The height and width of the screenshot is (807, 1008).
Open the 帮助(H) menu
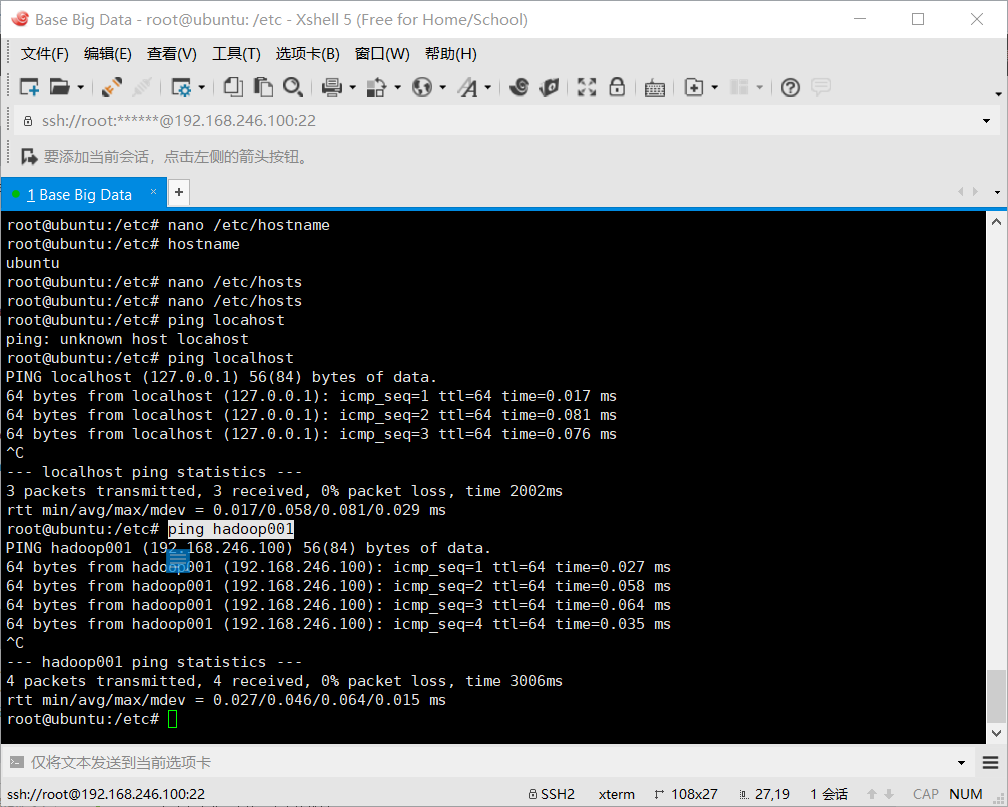[x=451, y=53]
